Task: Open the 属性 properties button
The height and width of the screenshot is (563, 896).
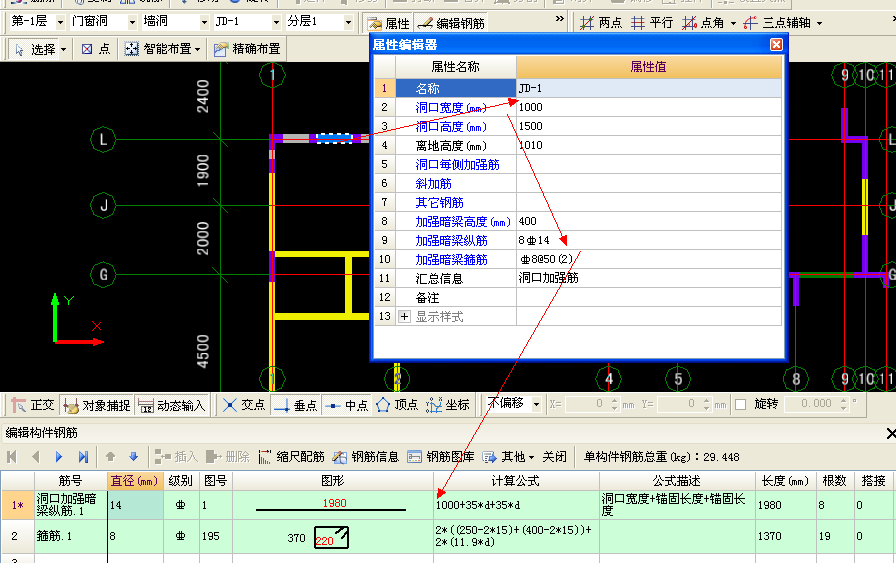Action: click(x=389, y=23)
